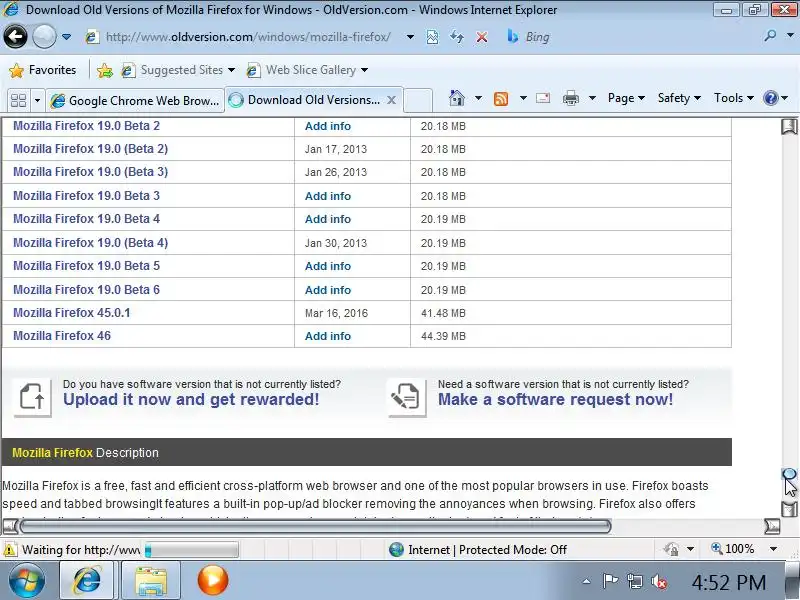
Task: Open the Tools menu
Action: [x=733, y=97]
